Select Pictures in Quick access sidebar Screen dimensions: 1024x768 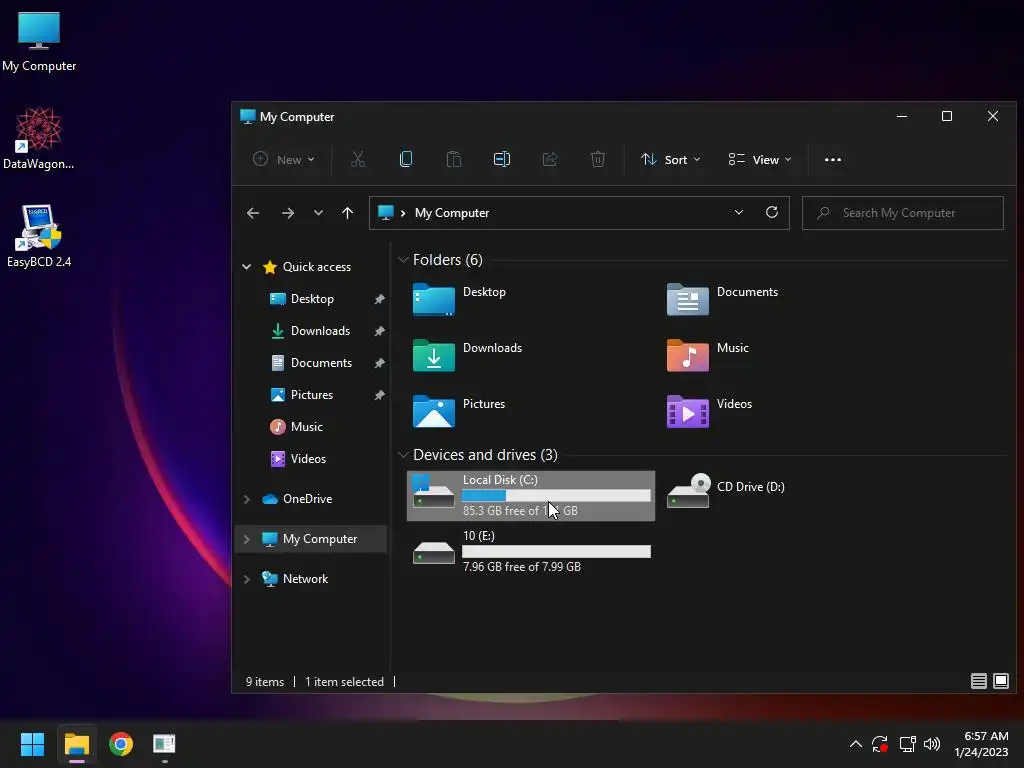(312, 395)
